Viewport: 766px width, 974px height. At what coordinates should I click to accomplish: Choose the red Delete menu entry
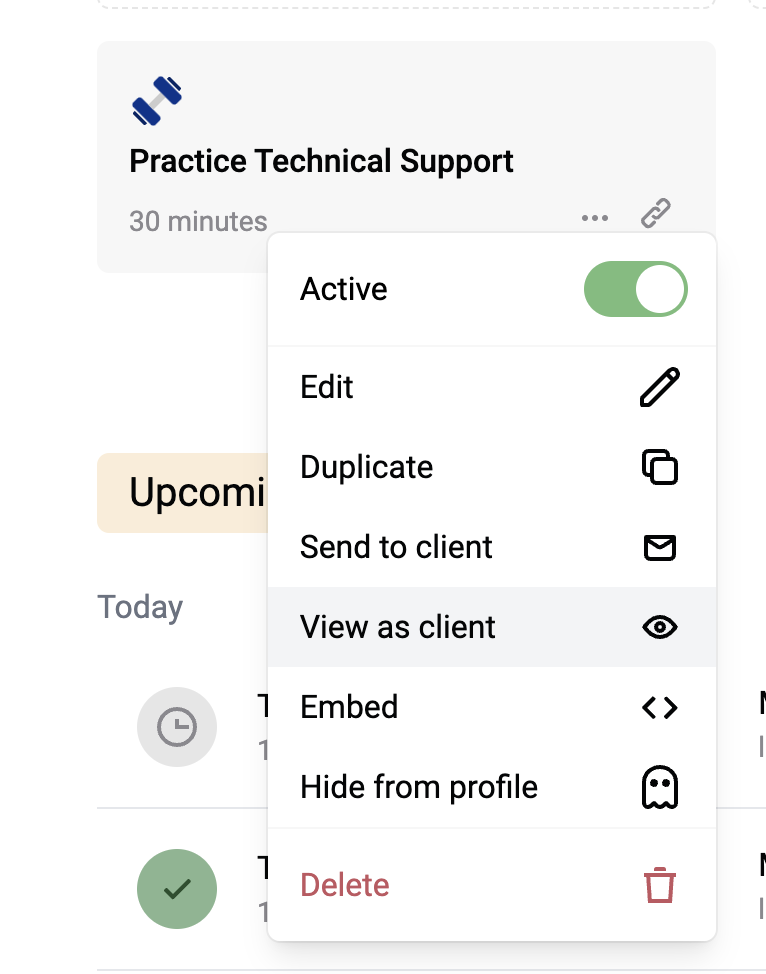coord(492,885)
